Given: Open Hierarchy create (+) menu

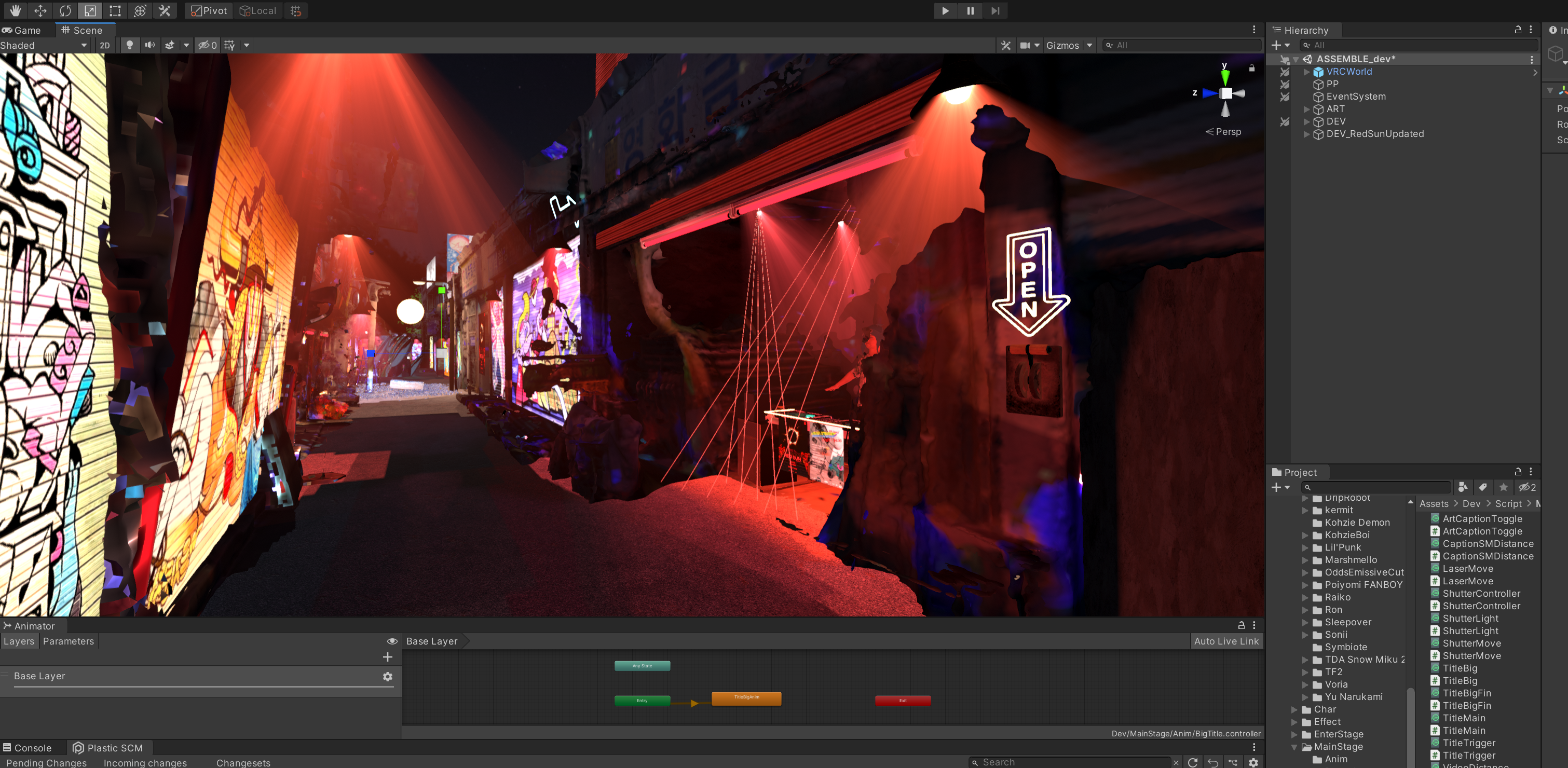Looking at the screenshot, I should coord(1280,45).
